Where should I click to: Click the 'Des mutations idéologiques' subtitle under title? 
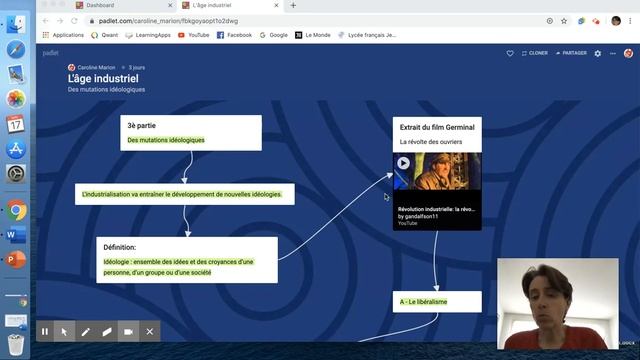[106, 89]
